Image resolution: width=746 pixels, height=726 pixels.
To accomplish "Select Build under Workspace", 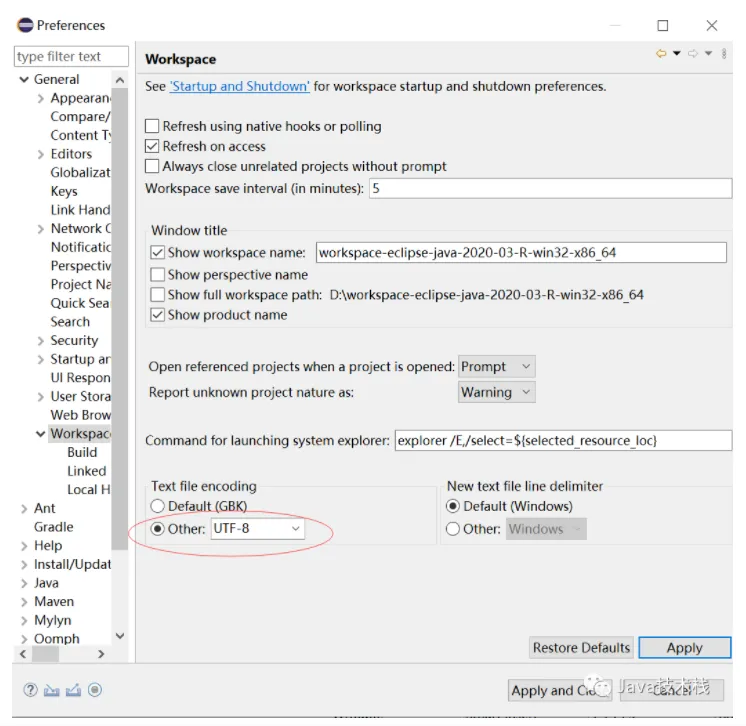I will point(82,452).
